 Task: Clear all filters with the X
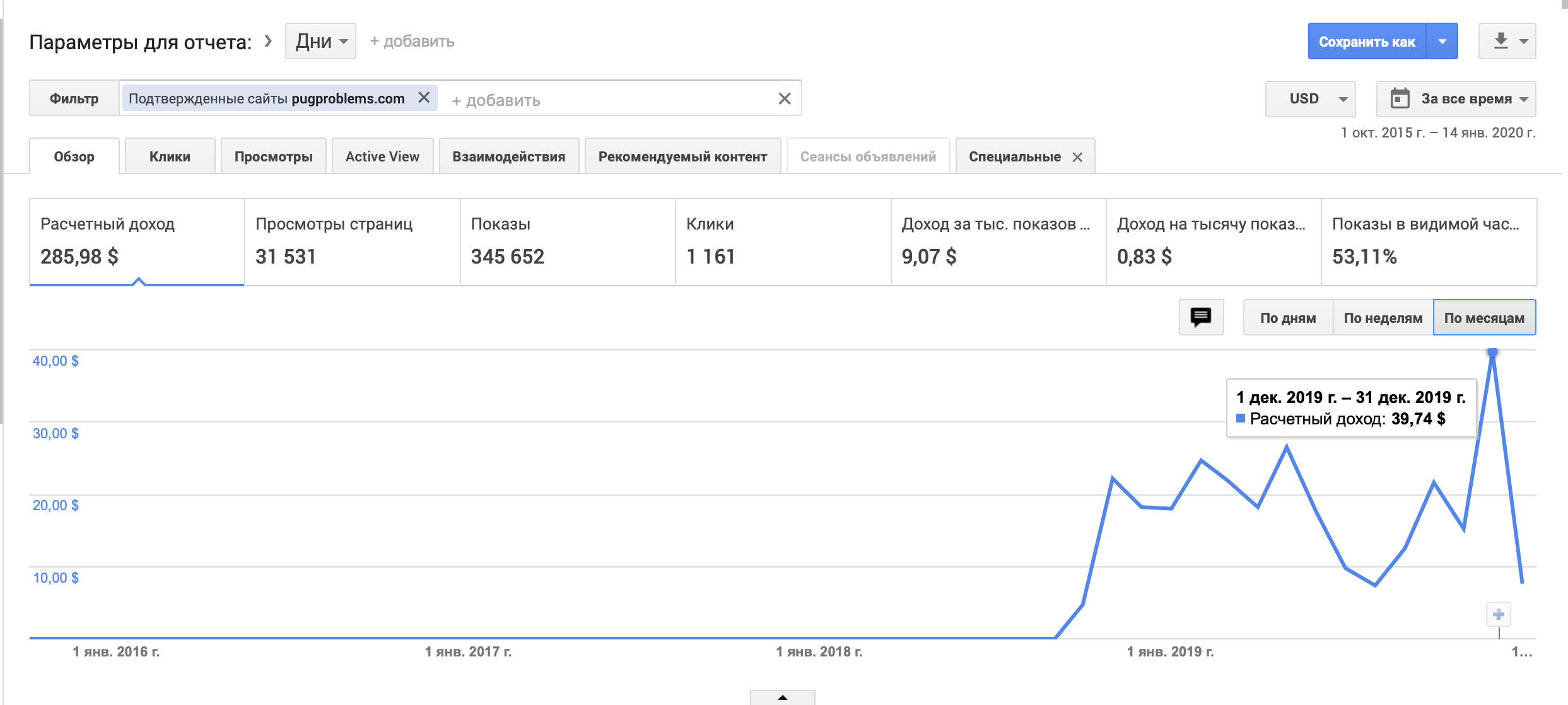click(x=784, y=98)
